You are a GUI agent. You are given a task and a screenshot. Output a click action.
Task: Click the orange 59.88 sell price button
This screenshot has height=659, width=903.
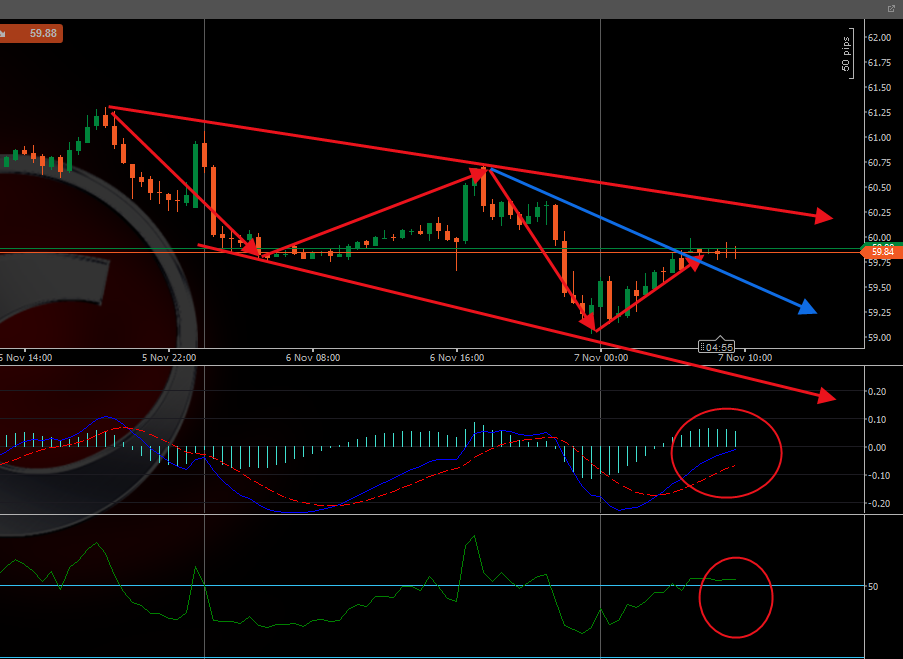[31, 33]
